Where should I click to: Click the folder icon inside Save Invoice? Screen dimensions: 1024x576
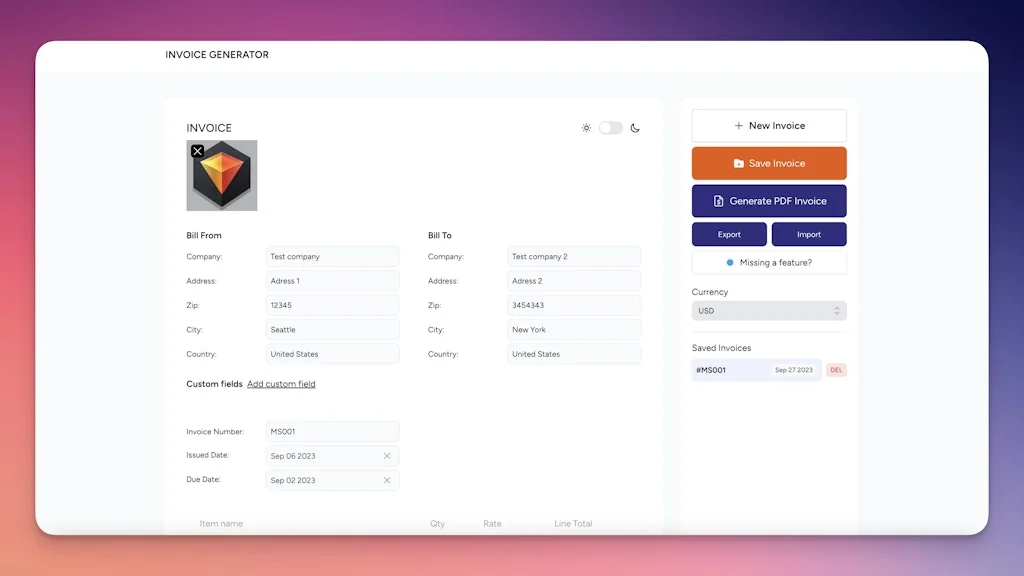click(737, 163)
